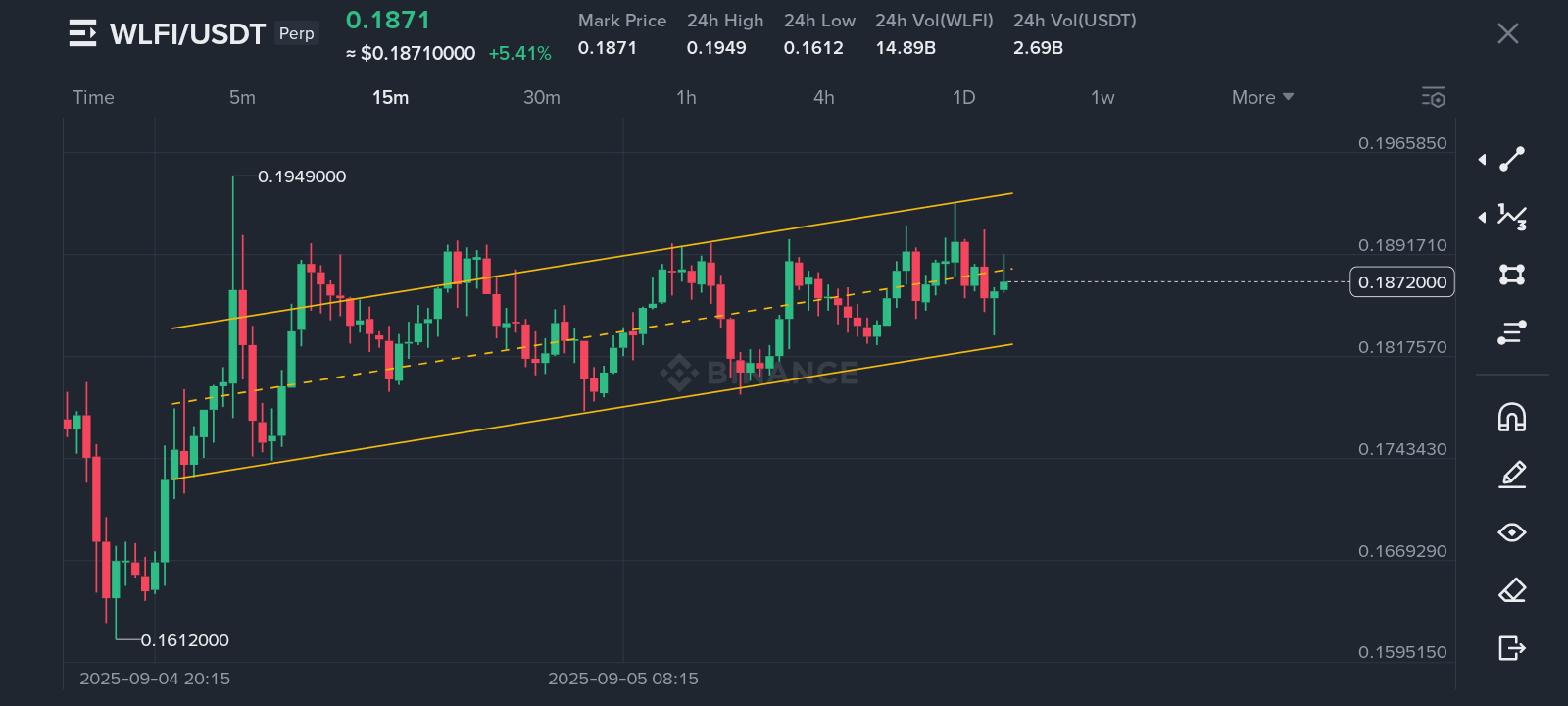Close the chart with the X button
The height and width of the screenshot is (706, 1568).
click(1508, 33)
